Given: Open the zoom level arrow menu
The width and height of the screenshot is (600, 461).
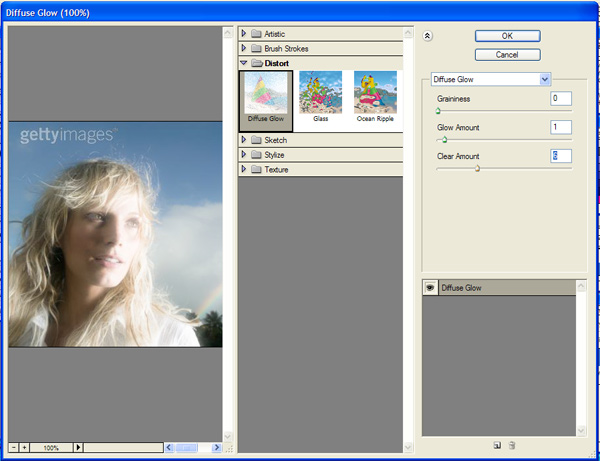Looking at the screenshot, I should click(x=79, y=447).
